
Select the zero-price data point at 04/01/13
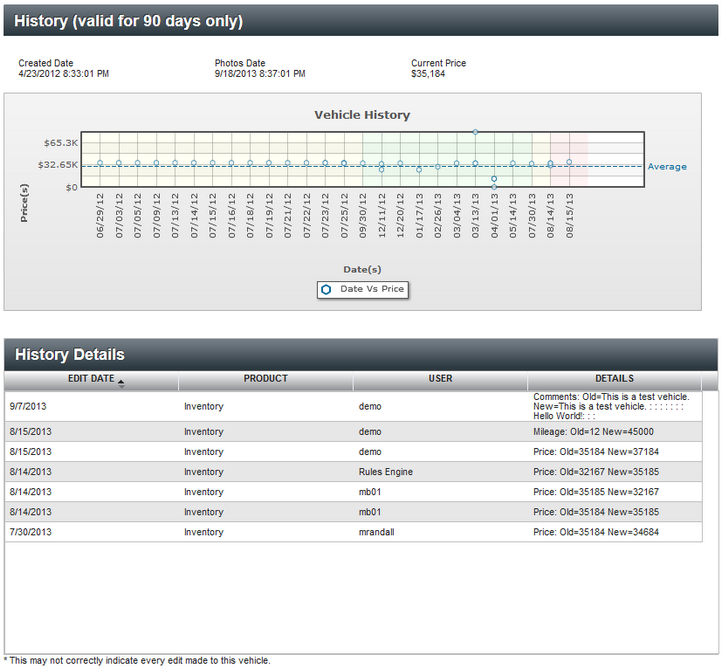pos(494,187)
